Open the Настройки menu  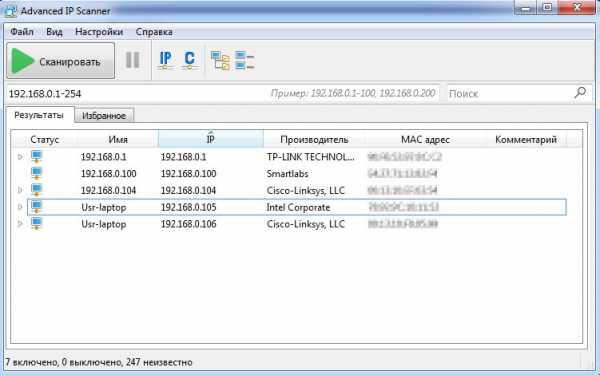pyautogui.click(x=99, y=32)
